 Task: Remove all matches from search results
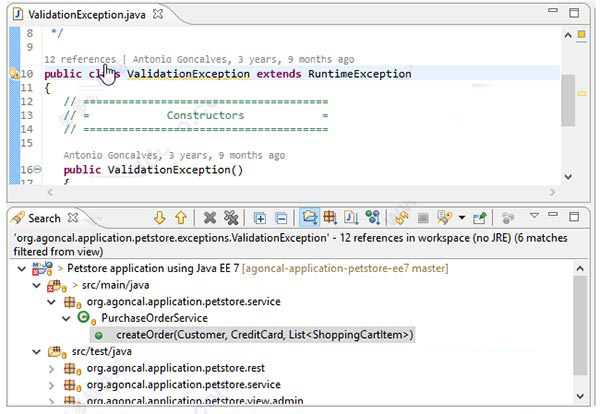(x=231, y=218)
